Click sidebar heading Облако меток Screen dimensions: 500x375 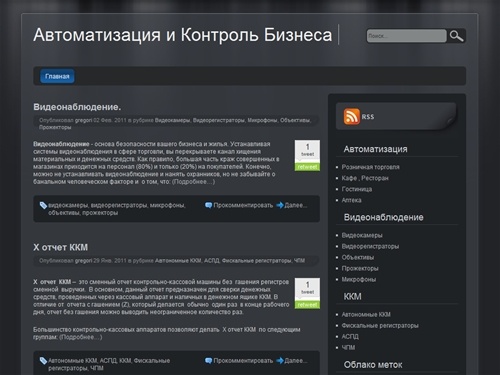tap(373, 365)
